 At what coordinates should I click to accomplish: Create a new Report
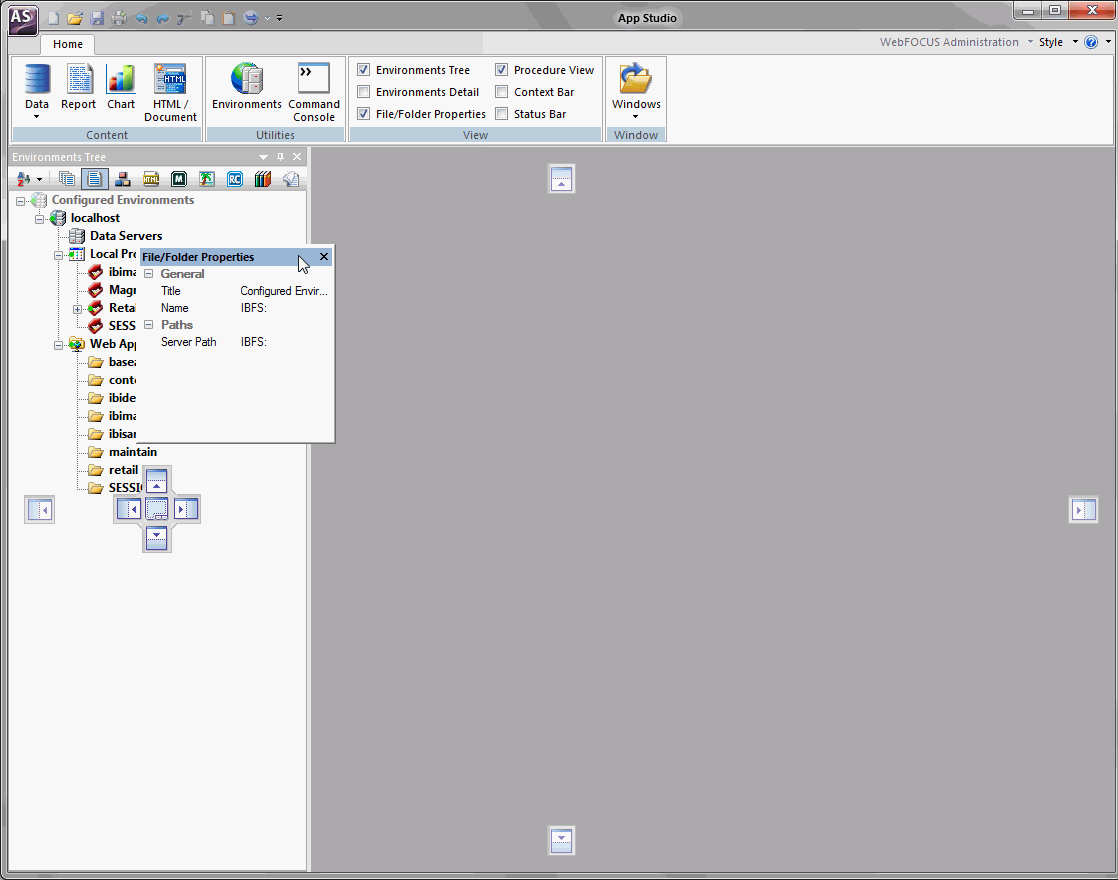click(78, 87)
